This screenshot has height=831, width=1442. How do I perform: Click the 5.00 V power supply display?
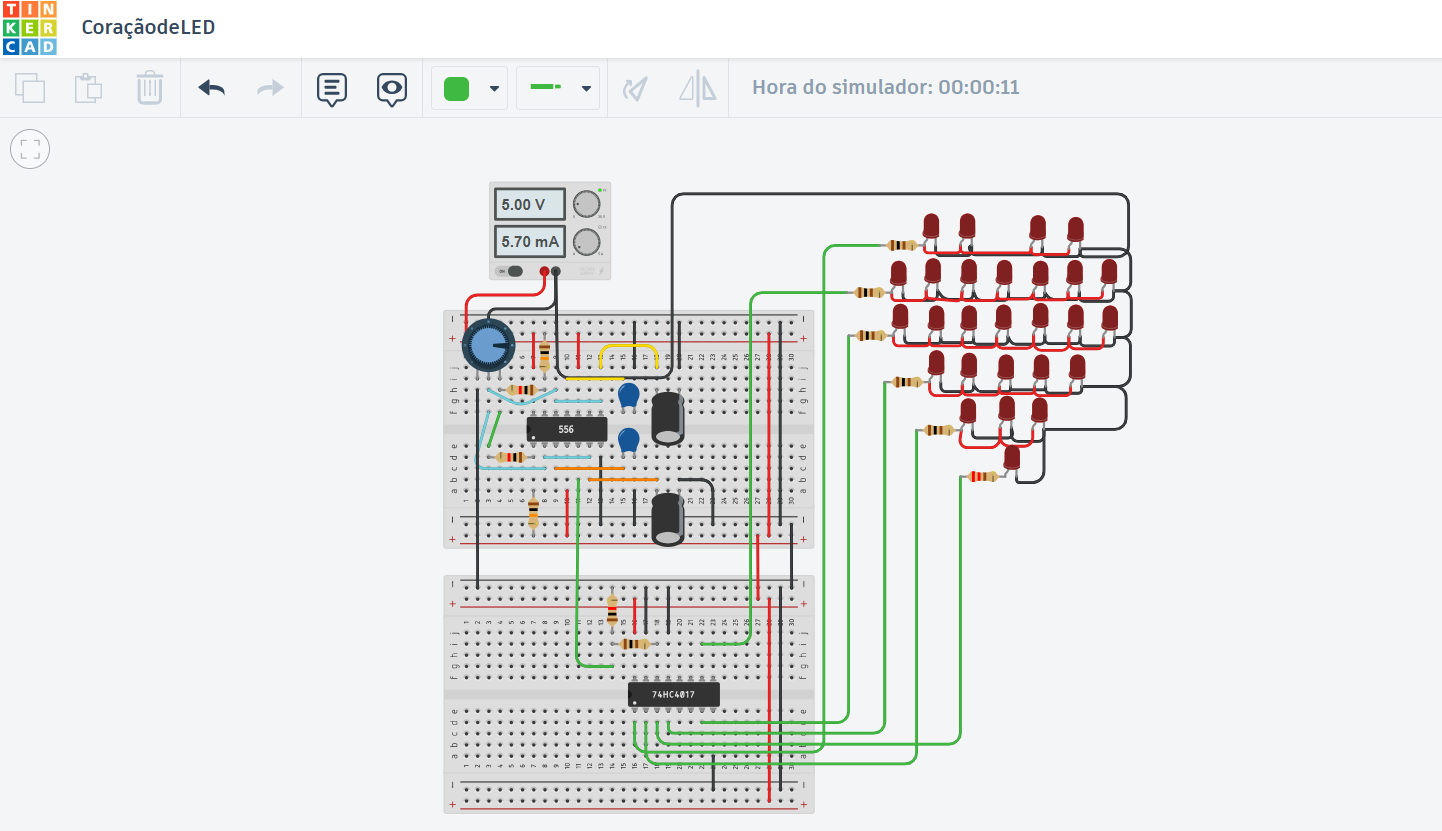click(x=529, y=204)
